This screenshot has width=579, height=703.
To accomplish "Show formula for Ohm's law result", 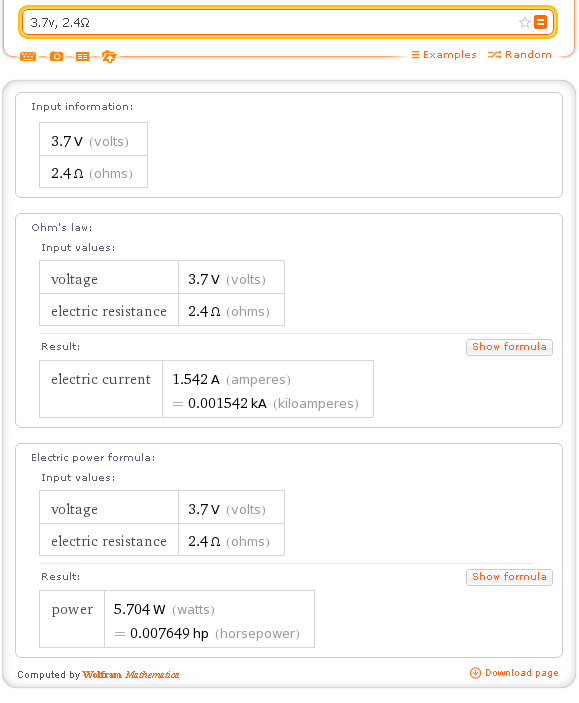I will tap(509, 347).
